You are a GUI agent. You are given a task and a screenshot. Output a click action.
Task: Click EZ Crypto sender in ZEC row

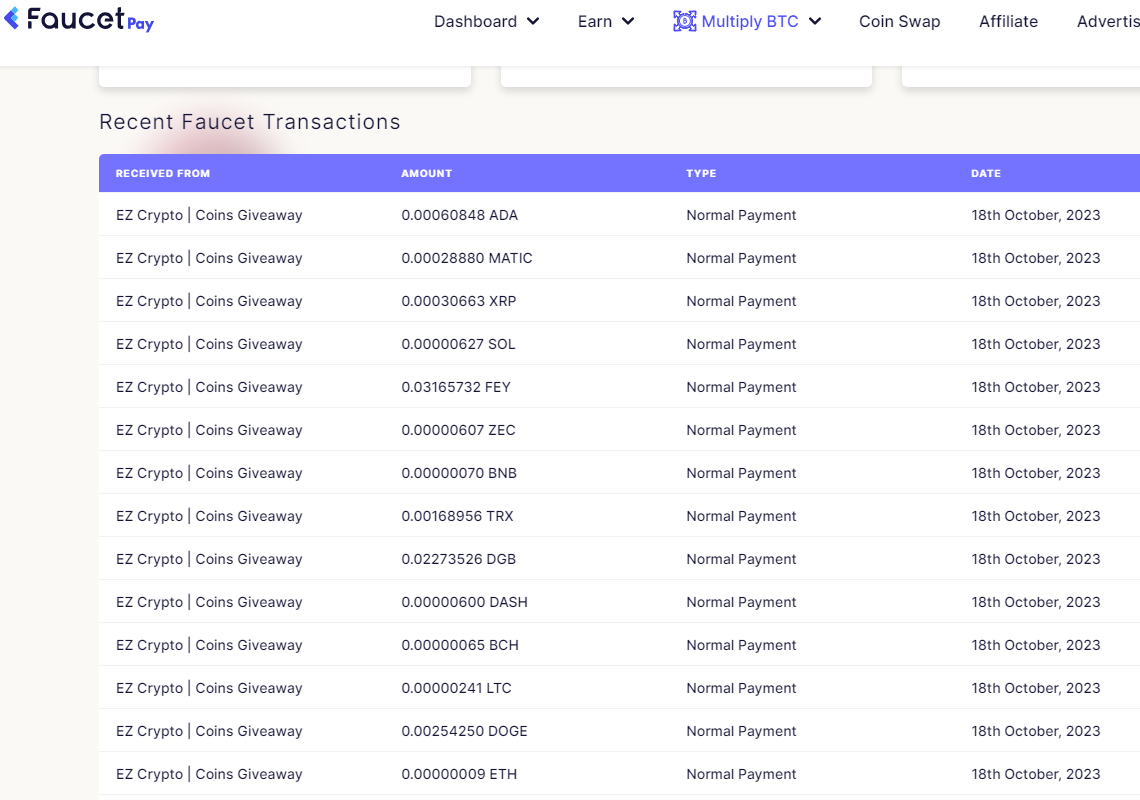(x=209, y=430)
